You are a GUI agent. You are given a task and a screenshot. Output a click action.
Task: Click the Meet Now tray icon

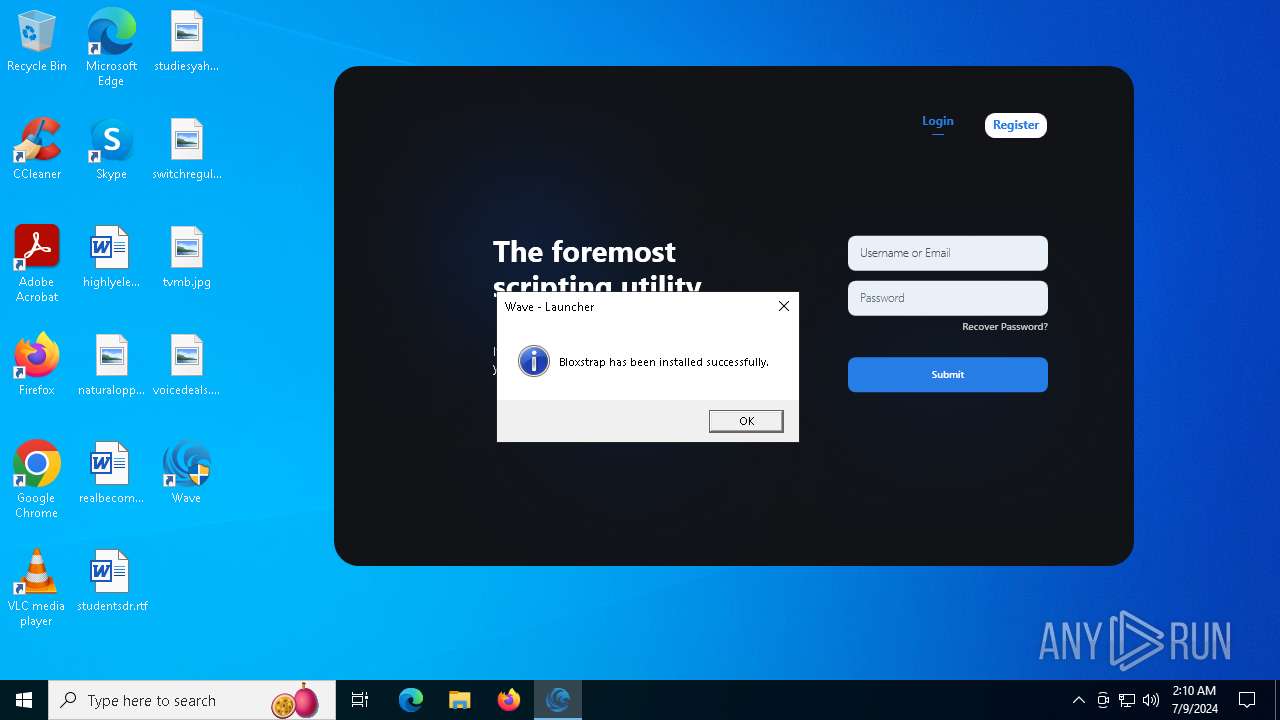1103,700
